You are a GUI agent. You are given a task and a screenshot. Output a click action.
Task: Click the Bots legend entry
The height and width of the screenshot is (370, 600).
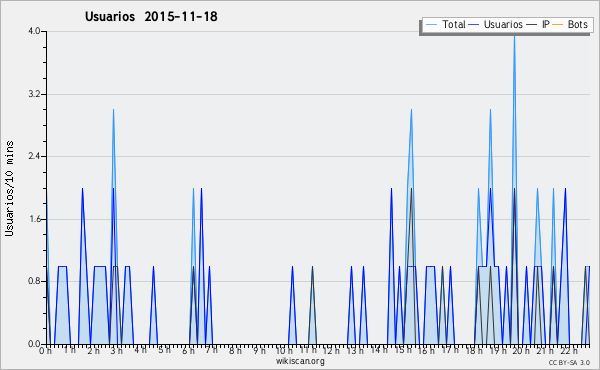(x=570, y=24)
